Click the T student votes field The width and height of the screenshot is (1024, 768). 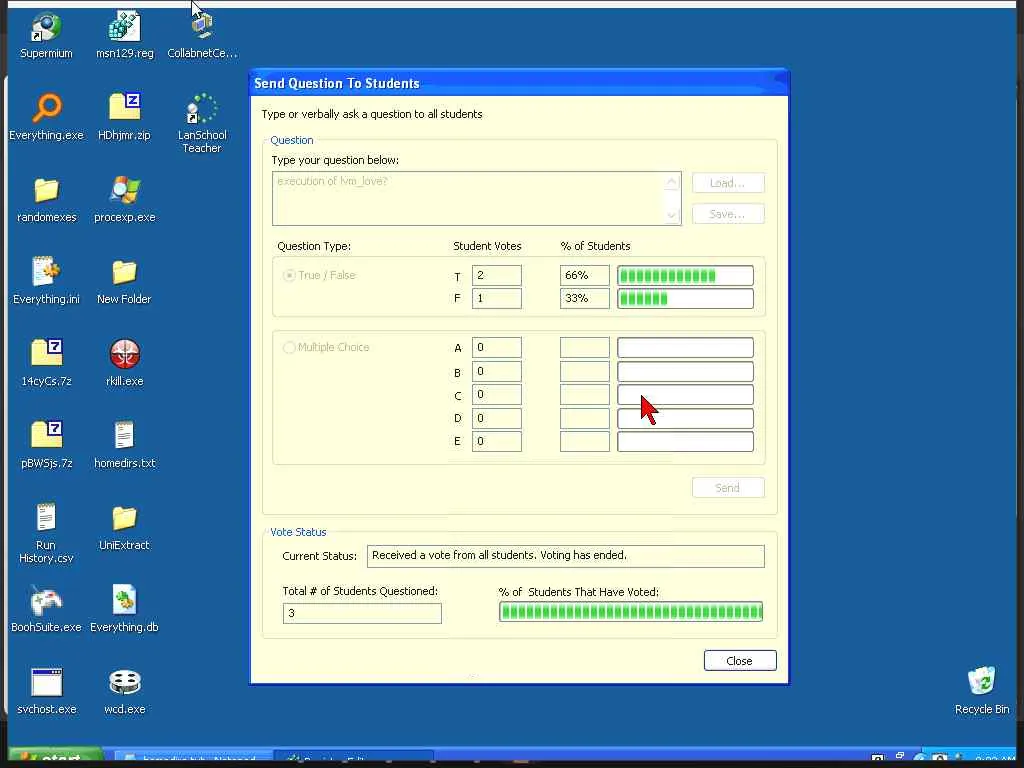[496, 276]
